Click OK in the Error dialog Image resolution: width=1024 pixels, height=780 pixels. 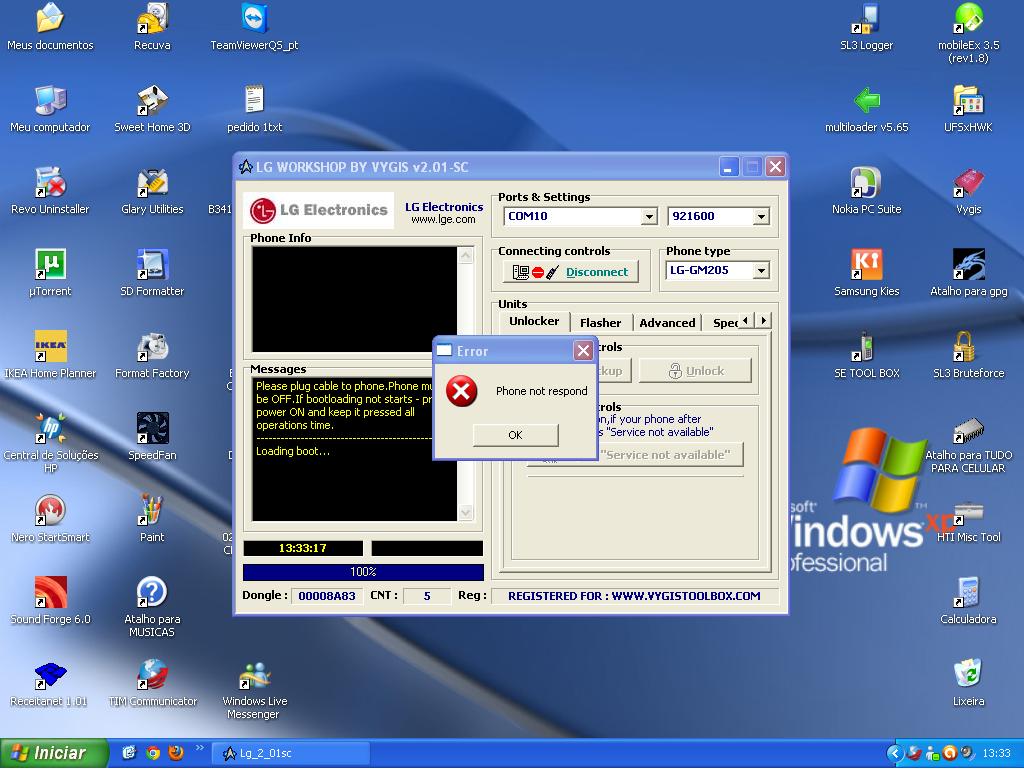click(x=515, y=435)
